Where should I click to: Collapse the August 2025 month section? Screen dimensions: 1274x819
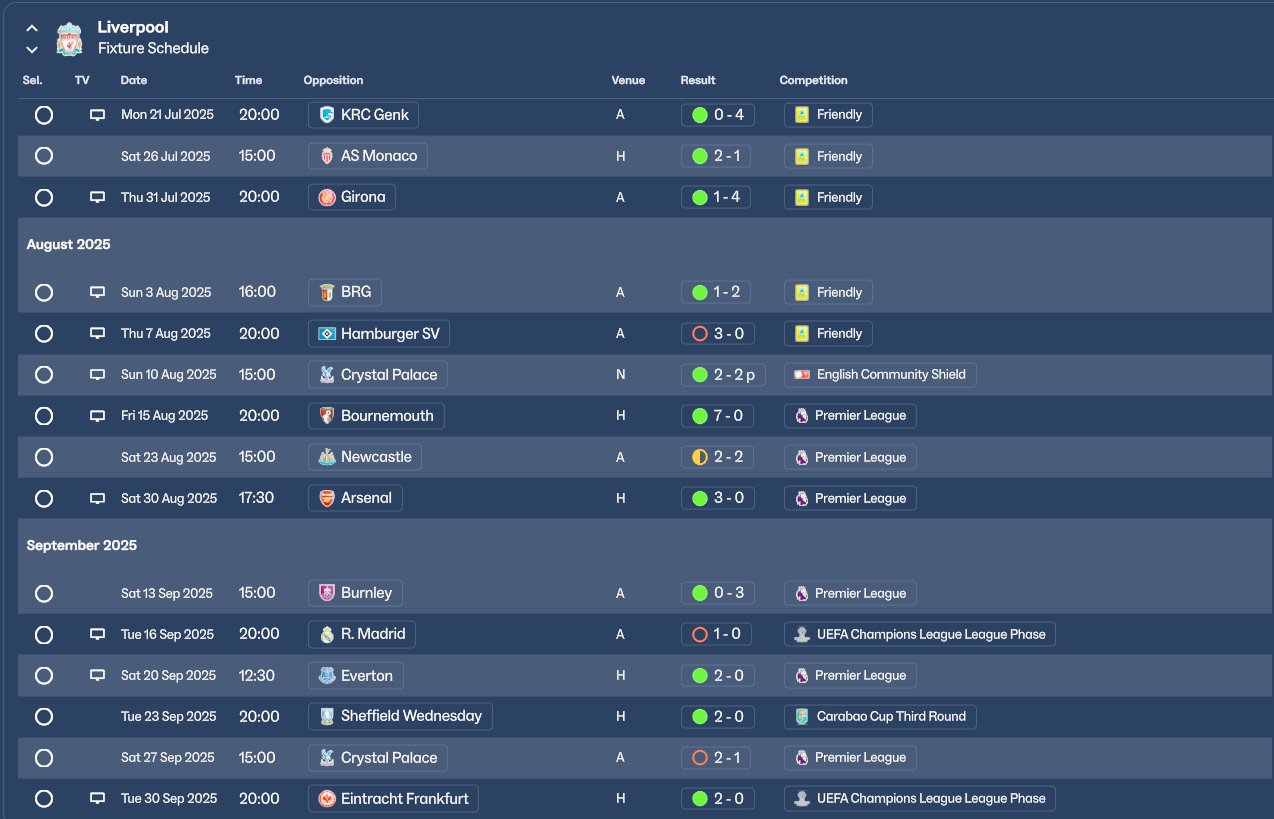pos(68,245)
